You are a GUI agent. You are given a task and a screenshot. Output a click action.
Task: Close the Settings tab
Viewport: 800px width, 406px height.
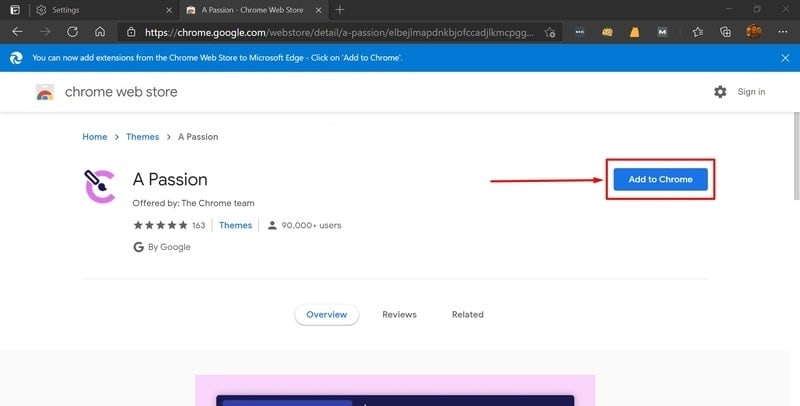click(169, 10)
